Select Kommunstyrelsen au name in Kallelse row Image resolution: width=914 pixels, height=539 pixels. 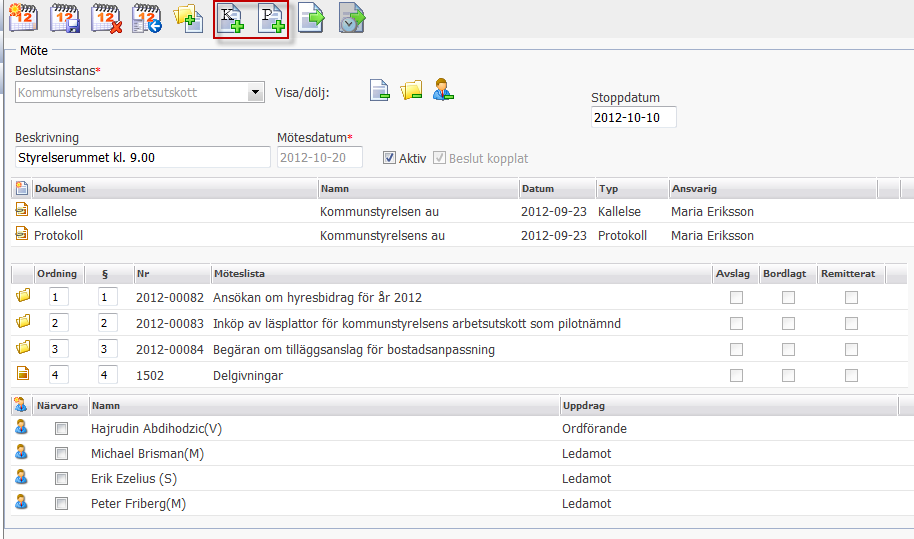tap(379, 212)
